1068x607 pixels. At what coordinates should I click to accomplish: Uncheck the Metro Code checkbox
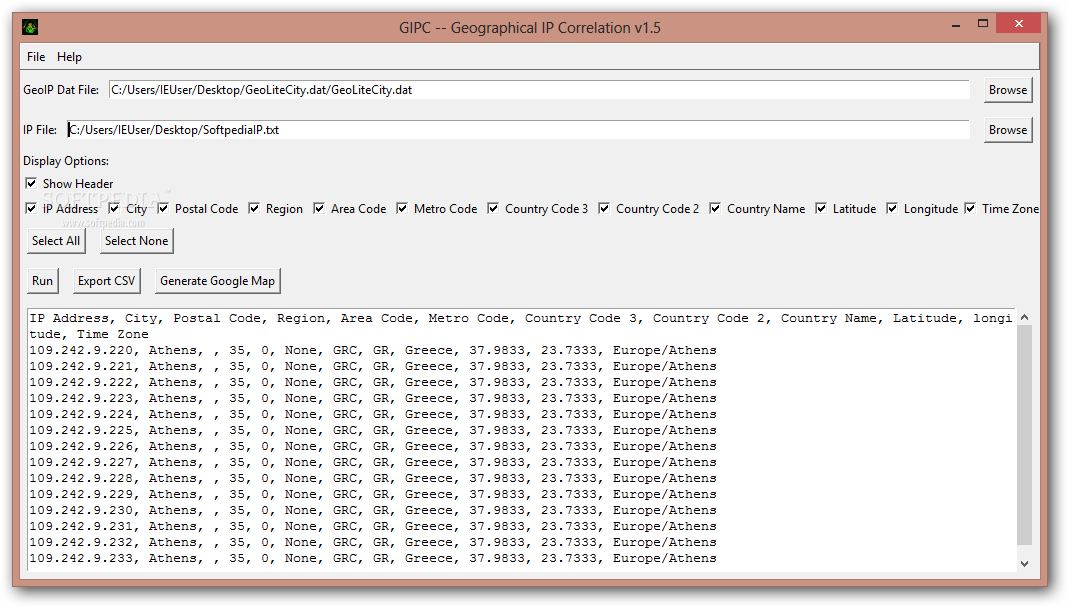[x=403, y=208]
